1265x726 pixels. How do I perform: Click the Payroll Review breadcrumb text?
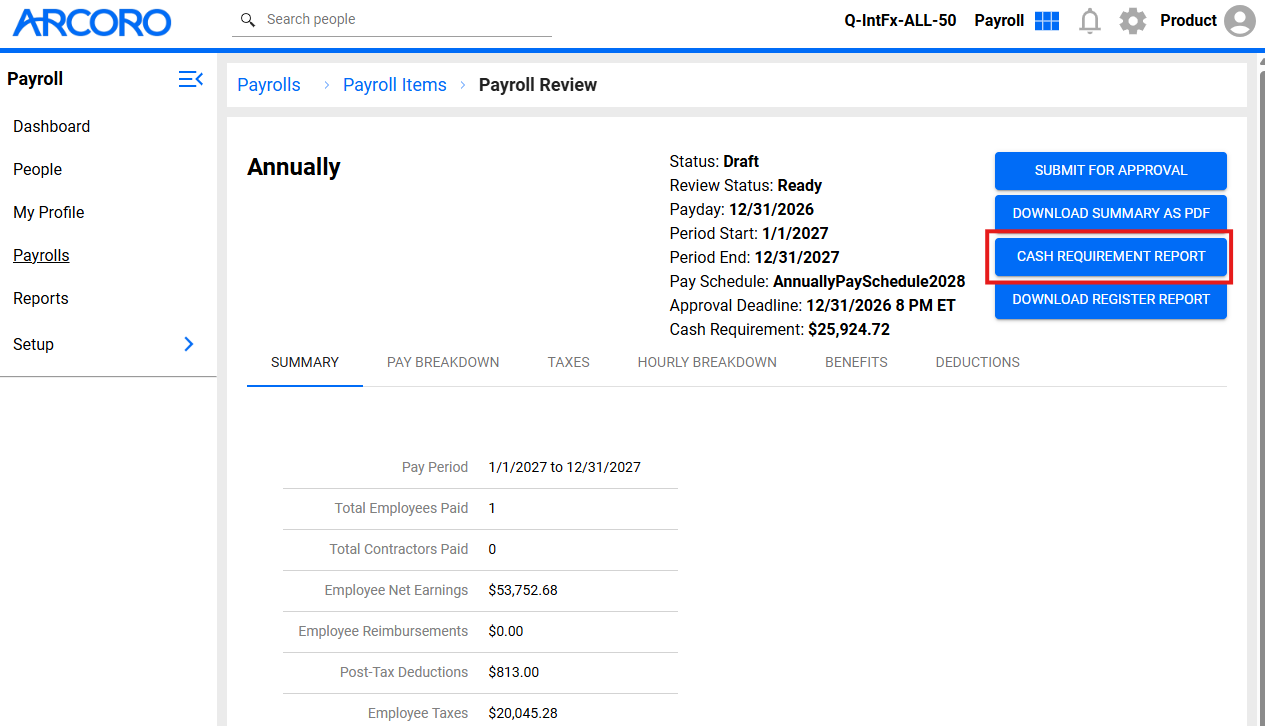click(x=538, y=85)
